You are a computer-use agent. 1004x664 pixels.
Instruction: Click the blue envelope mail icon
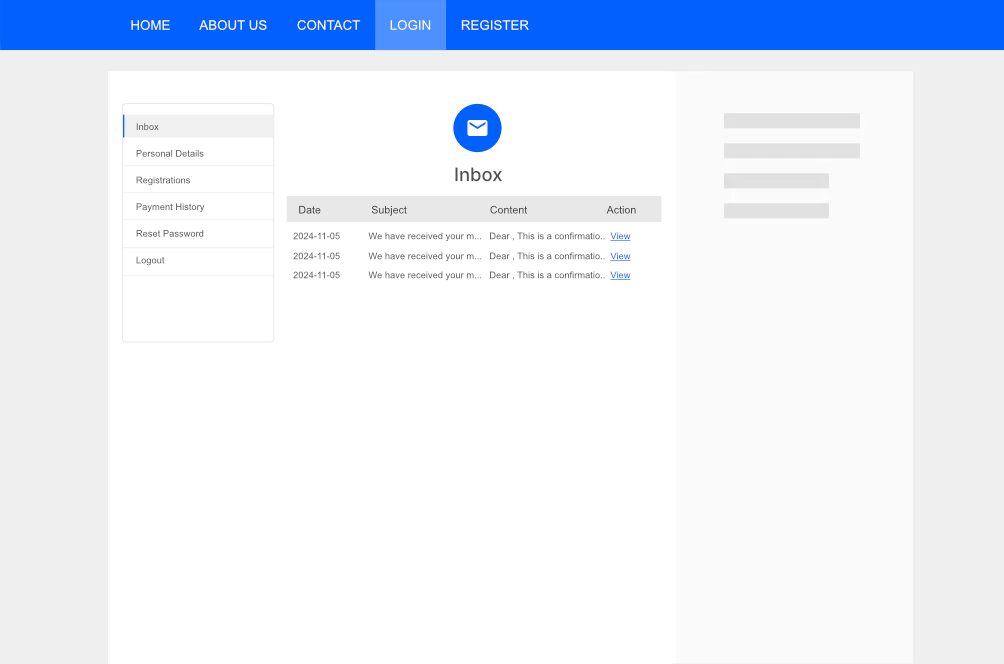(x=477, y=128)
